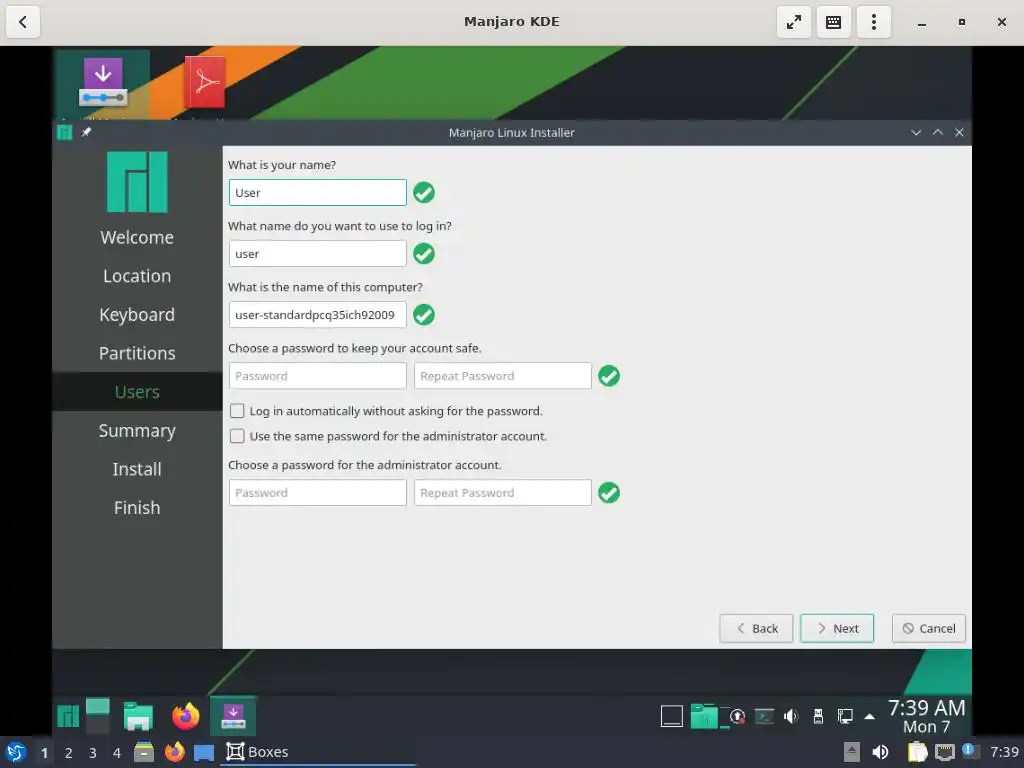
Task: Open host file manager taskbar icon
Action: tap(144, 752)
